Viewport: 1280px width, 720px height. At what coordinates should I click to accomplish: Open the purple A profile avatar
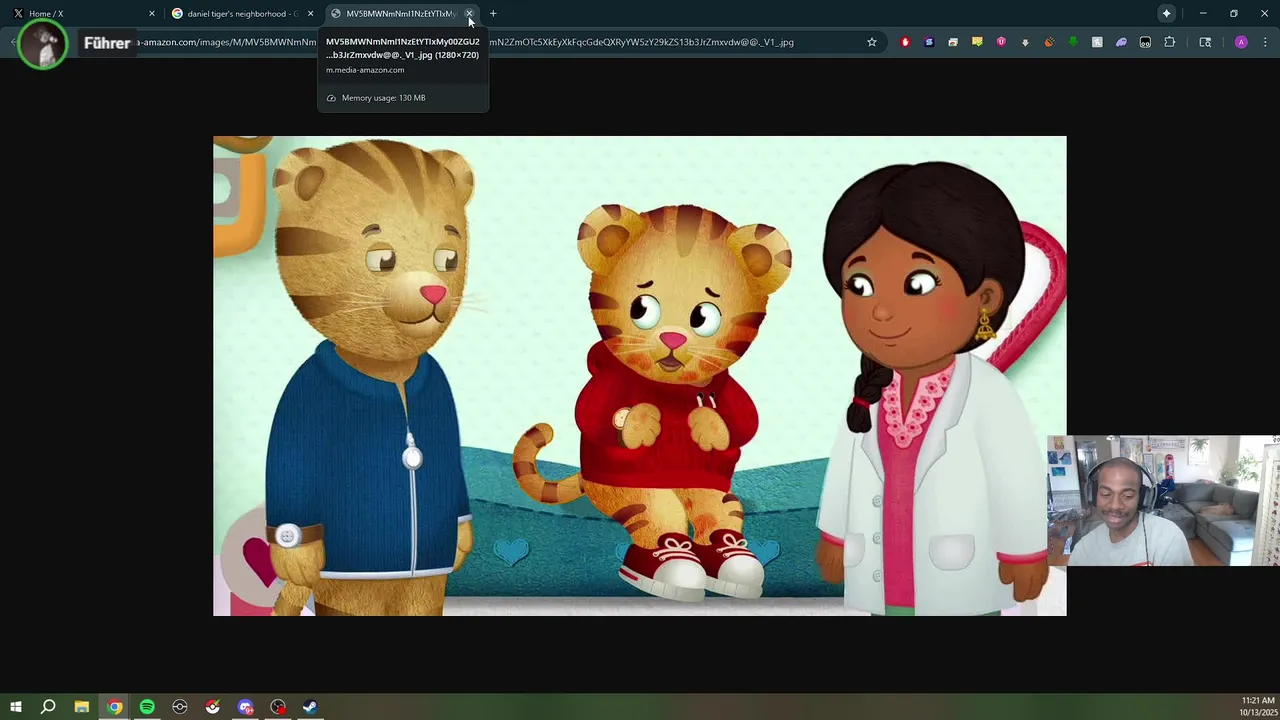[1241, 42]
